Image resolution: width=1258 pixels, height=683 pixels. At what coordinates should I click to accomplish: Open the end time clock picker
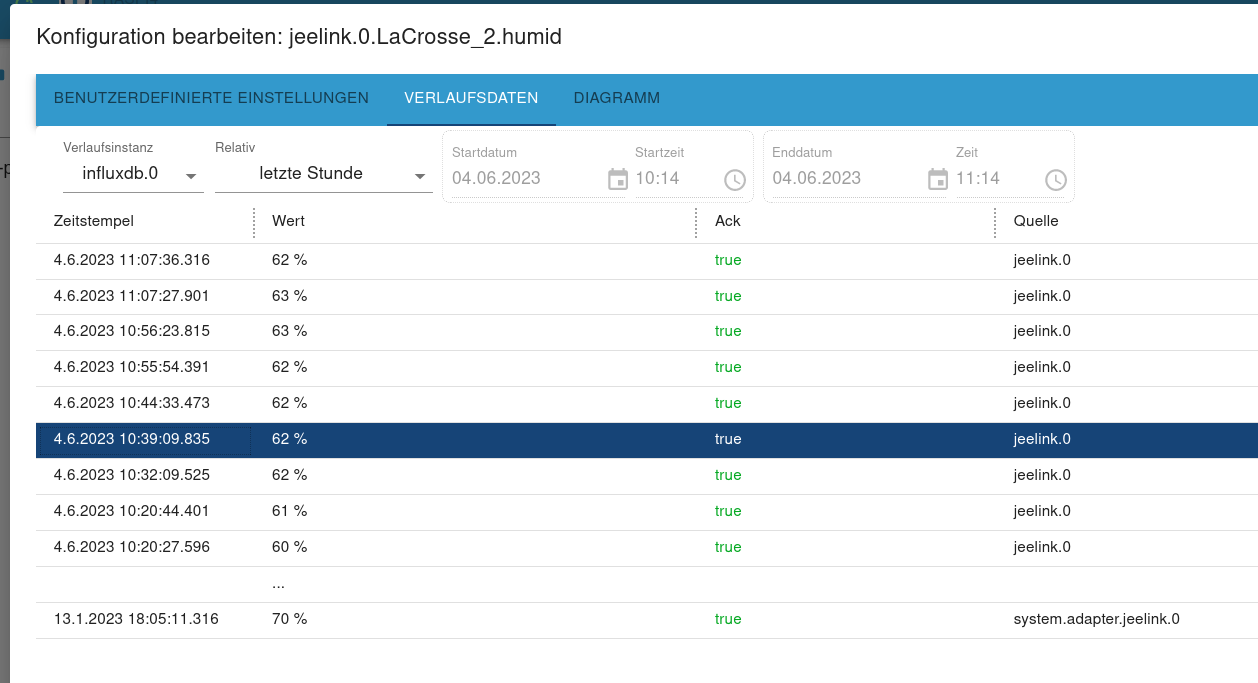1055,180
